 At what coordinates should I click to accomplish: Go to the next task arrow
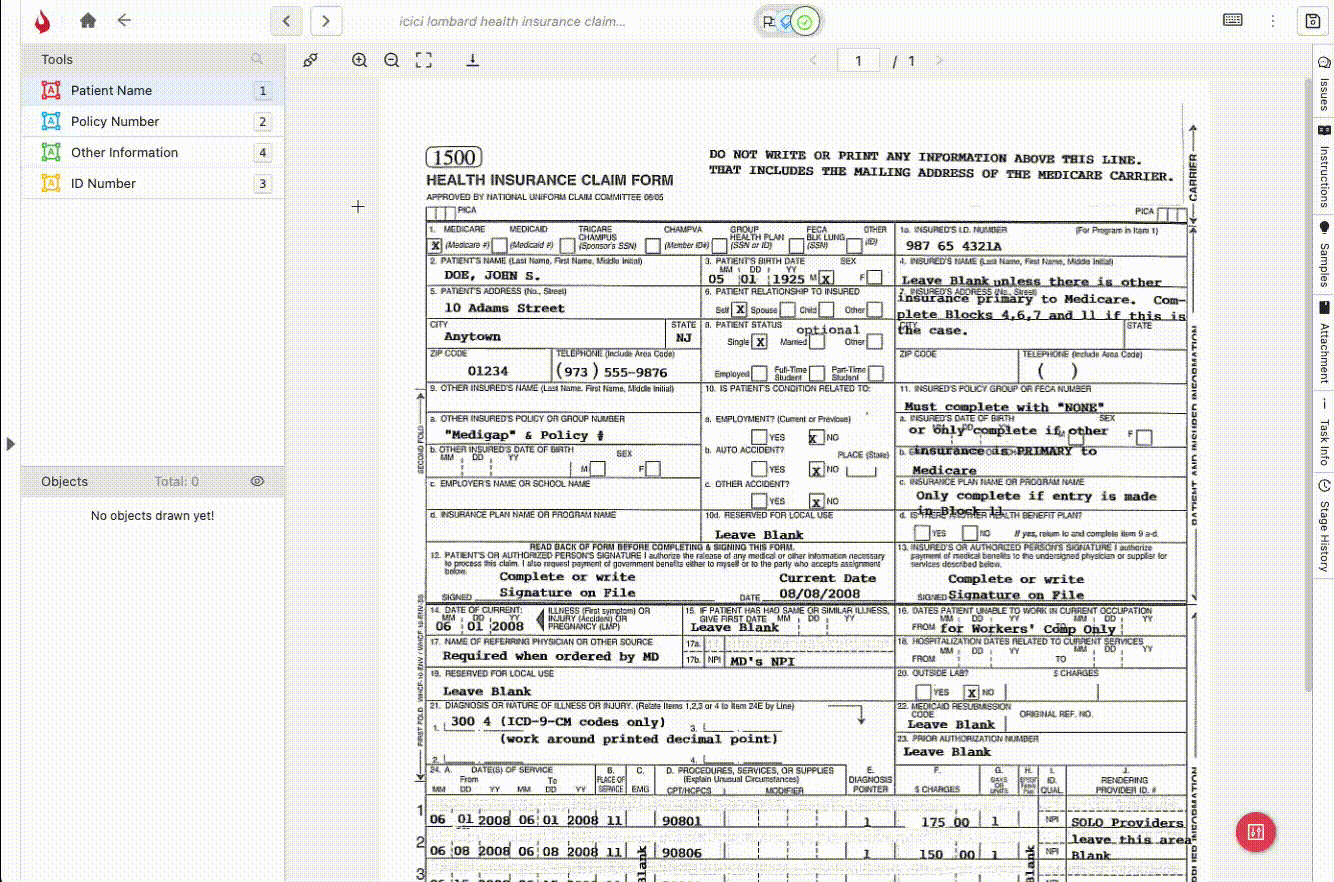click(x=326, y=20)
